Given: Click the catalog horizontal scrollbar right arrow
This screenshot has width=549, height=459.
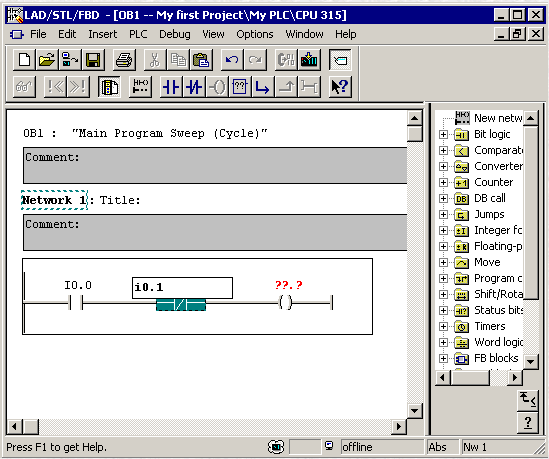Looking at the screenshot, I should tap(515, 378).
